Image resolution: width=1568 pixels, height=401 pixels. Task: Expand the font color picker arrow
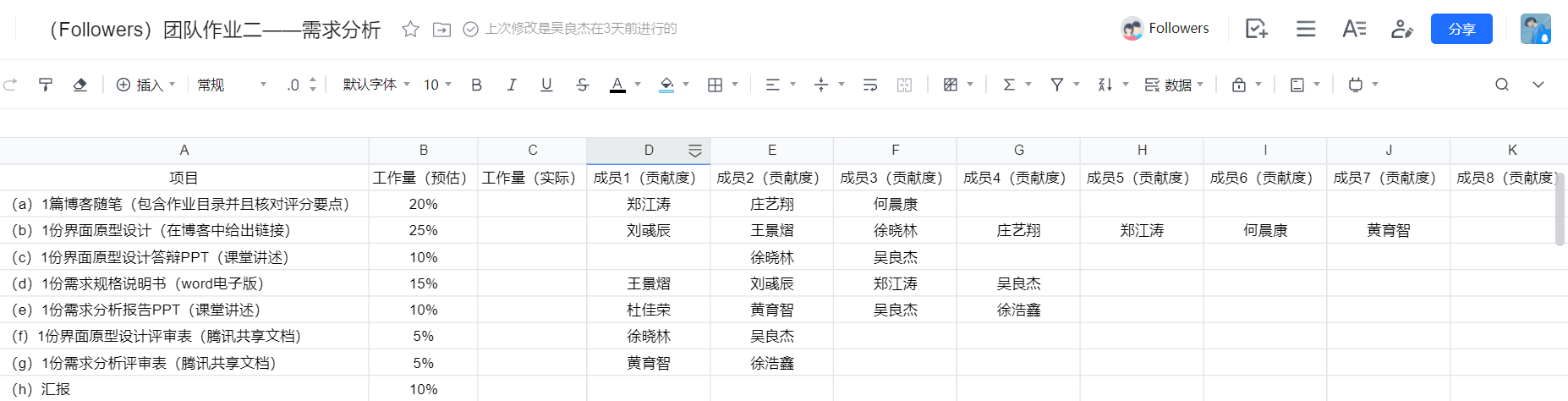[x=638, y=85]
